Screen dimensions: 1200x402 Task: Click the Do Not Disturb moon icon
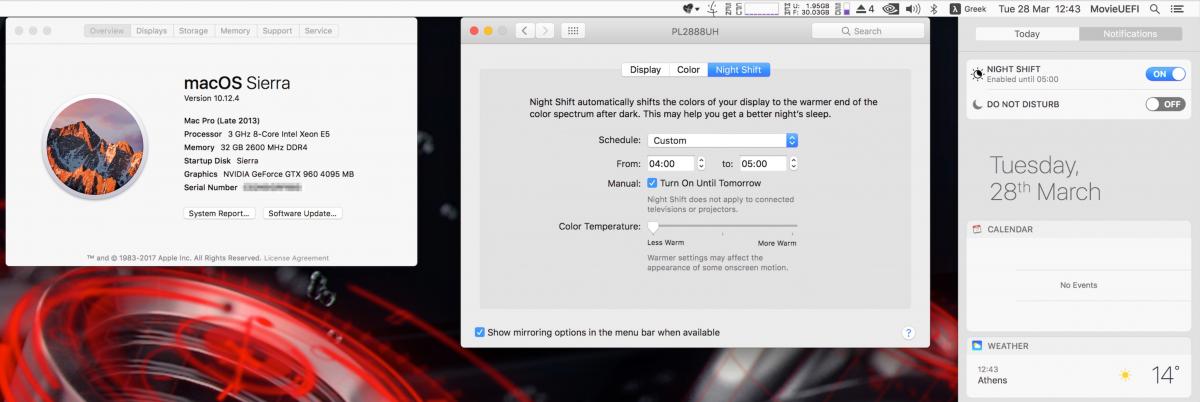tap(977, 104)
